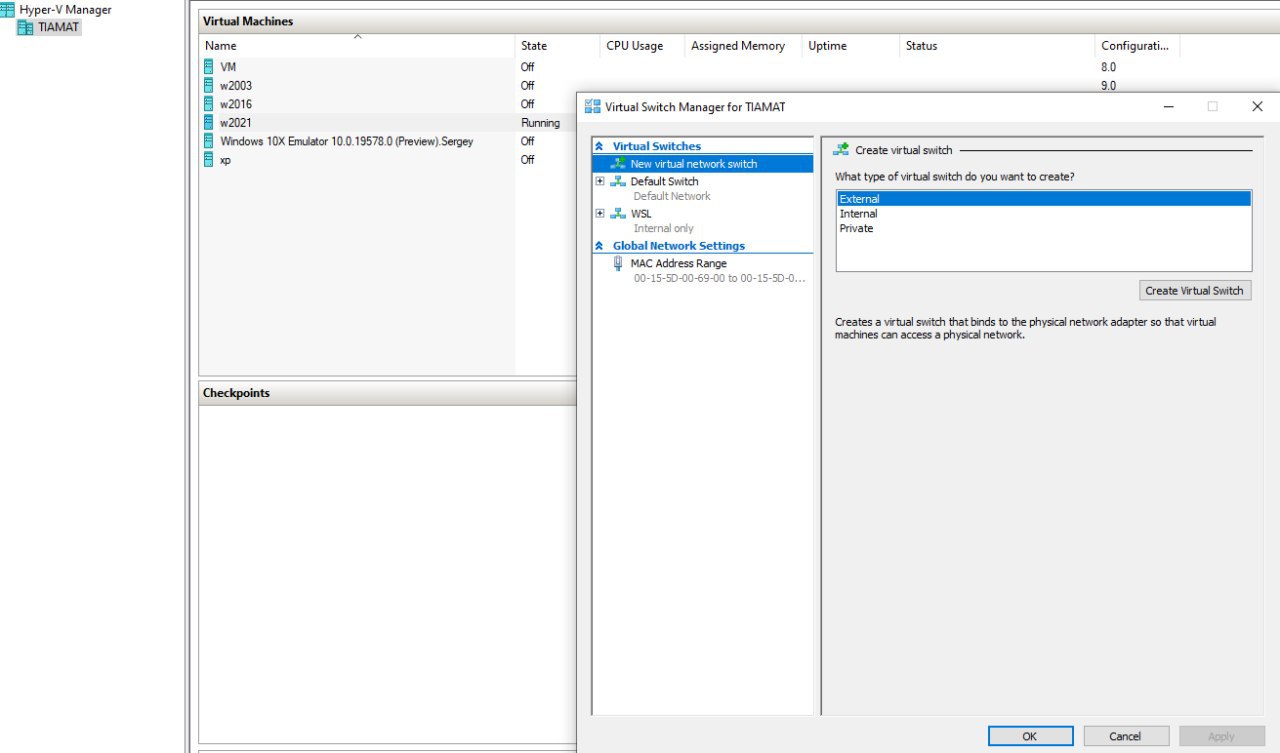Sort by Uptime column header
1280x753 pixels.
click(851, 46)
